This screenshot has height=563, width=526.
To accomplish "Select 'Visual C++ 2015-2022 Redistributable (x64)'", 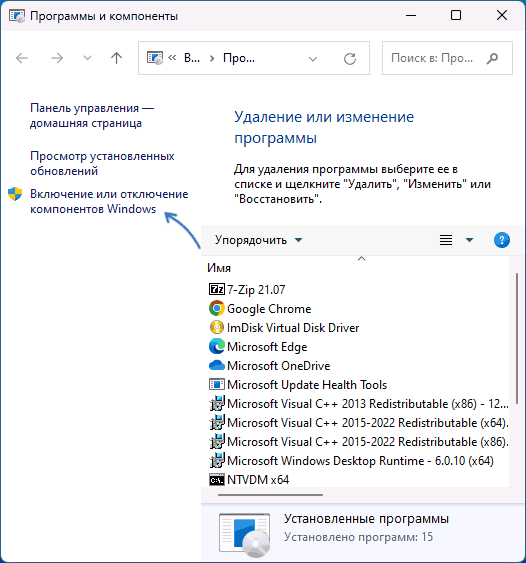I will coord(368,423).
